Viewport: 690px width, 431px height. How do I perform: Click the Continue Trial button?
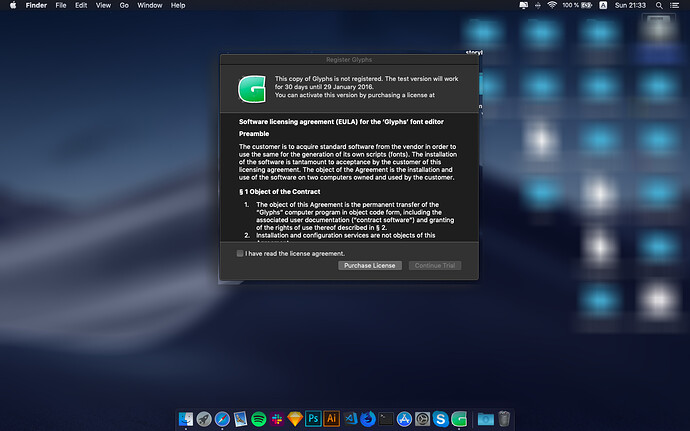(435, 265)
